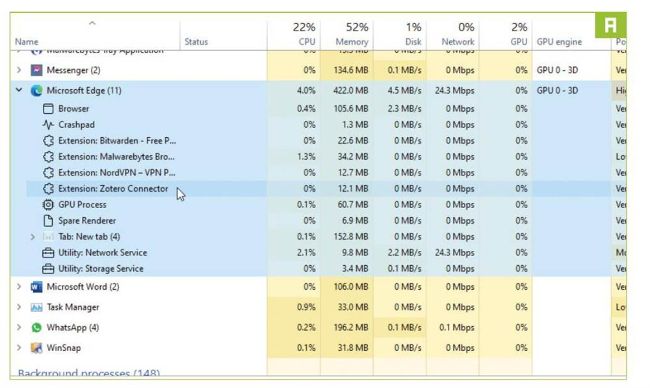Expand the WhatsApp process group

tap(19, 327)
